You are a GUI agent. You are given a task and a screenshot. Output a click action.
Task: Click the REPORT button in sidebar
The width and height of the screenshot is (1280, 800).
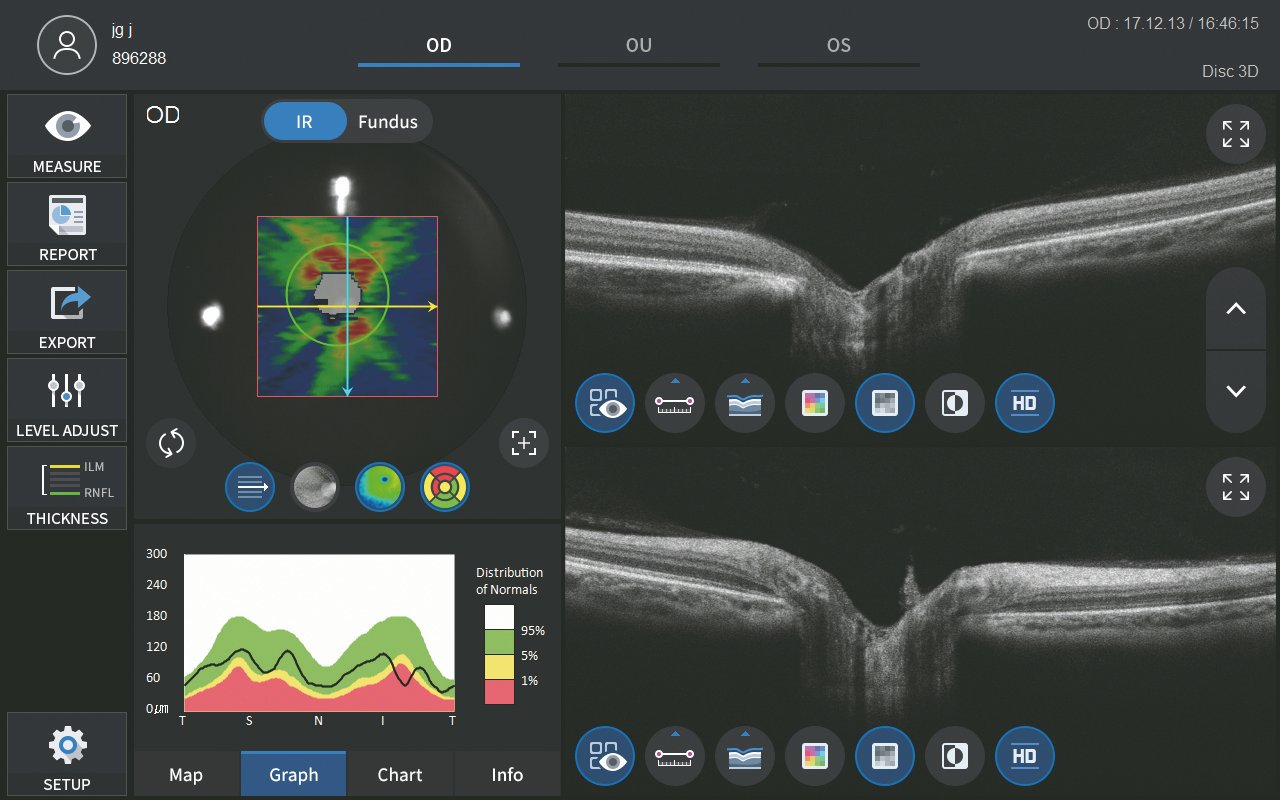67,225
